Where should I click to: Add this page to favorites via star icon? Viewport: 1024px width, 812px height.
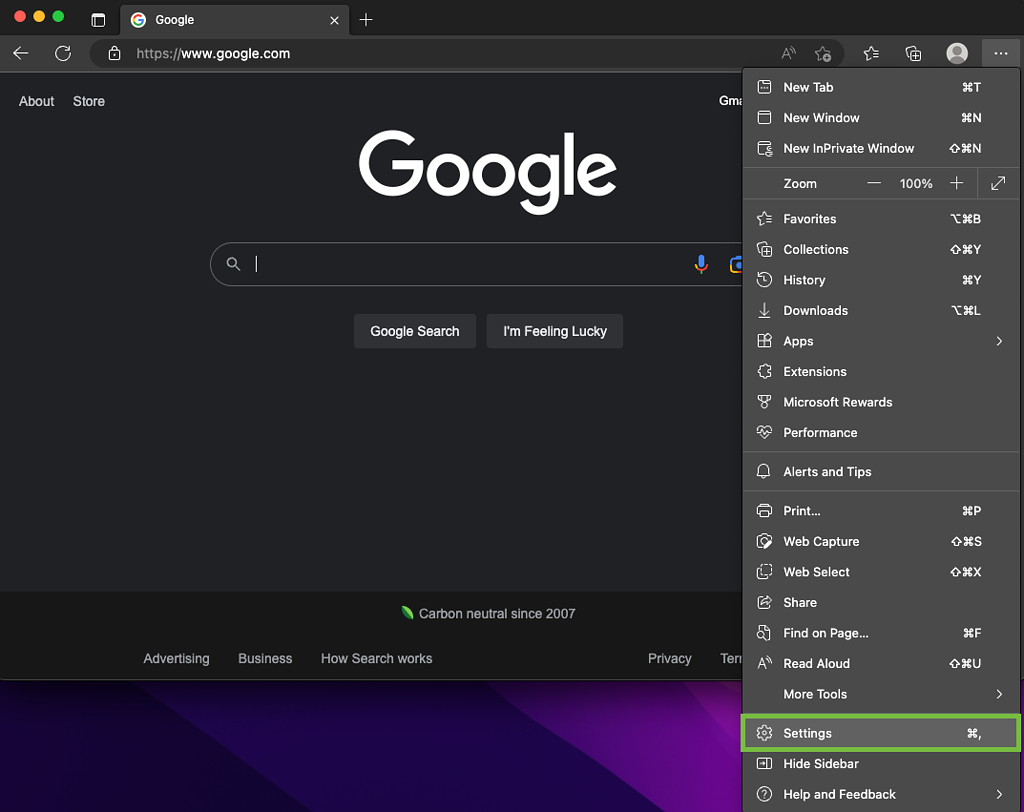pos(822,53)
